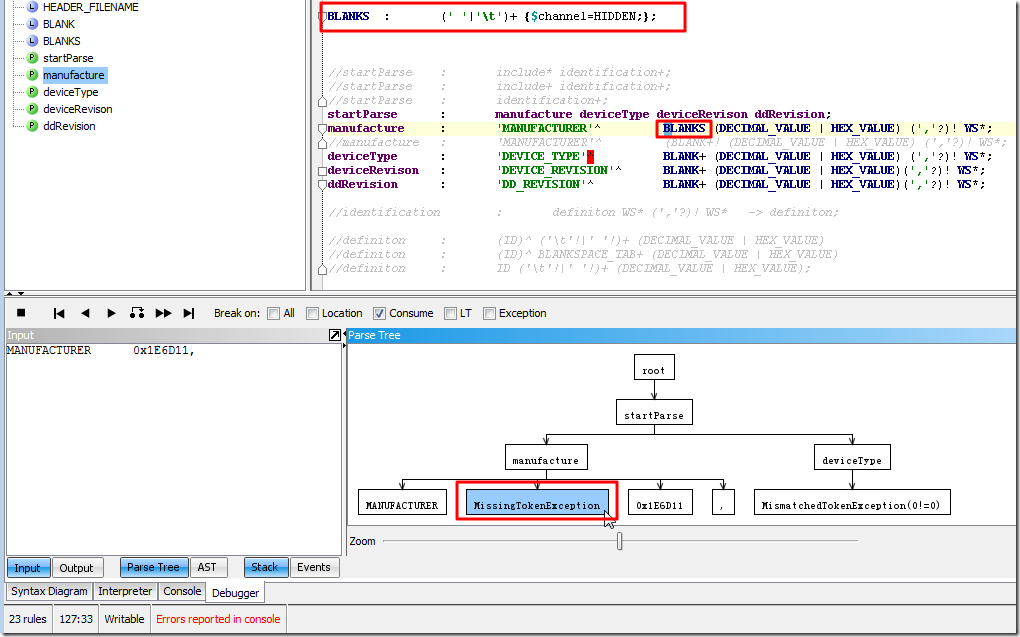This screenshot has height=637, width=1020.
Task: Enable Break on All checkbox
Action: (273, 314)
